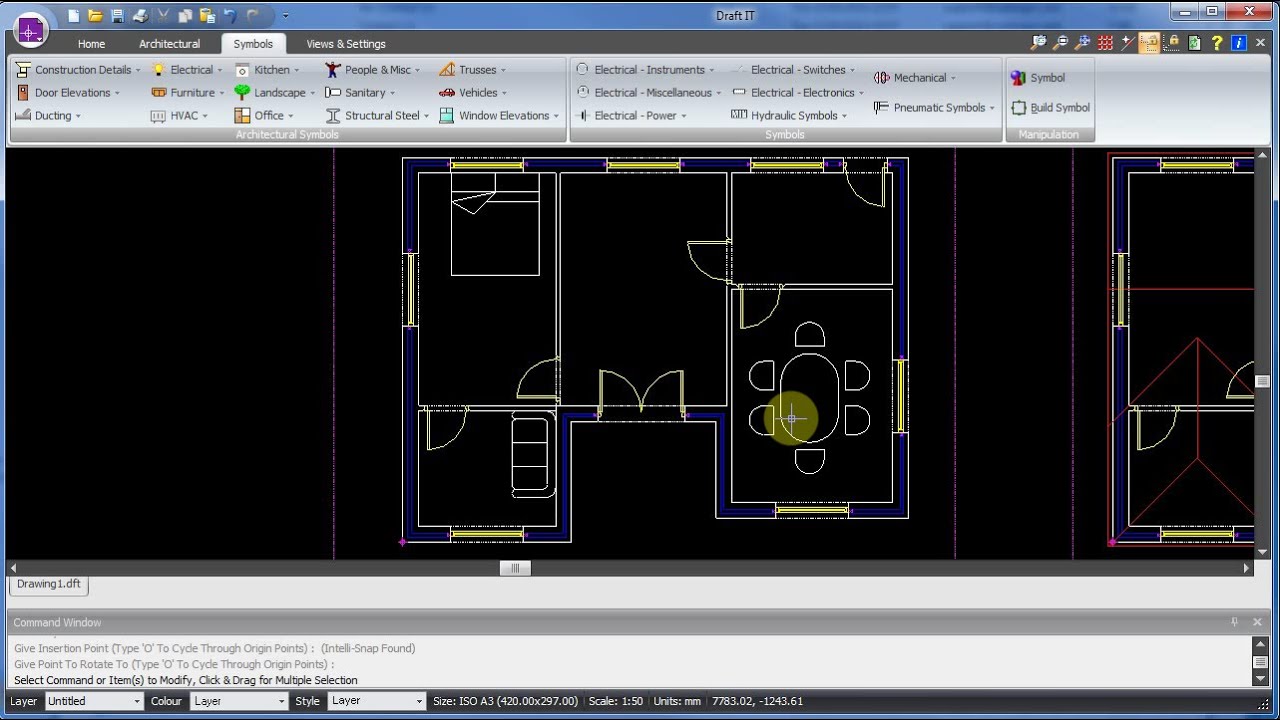
Task: Open the Electrical symbols category
Action: 192,69
